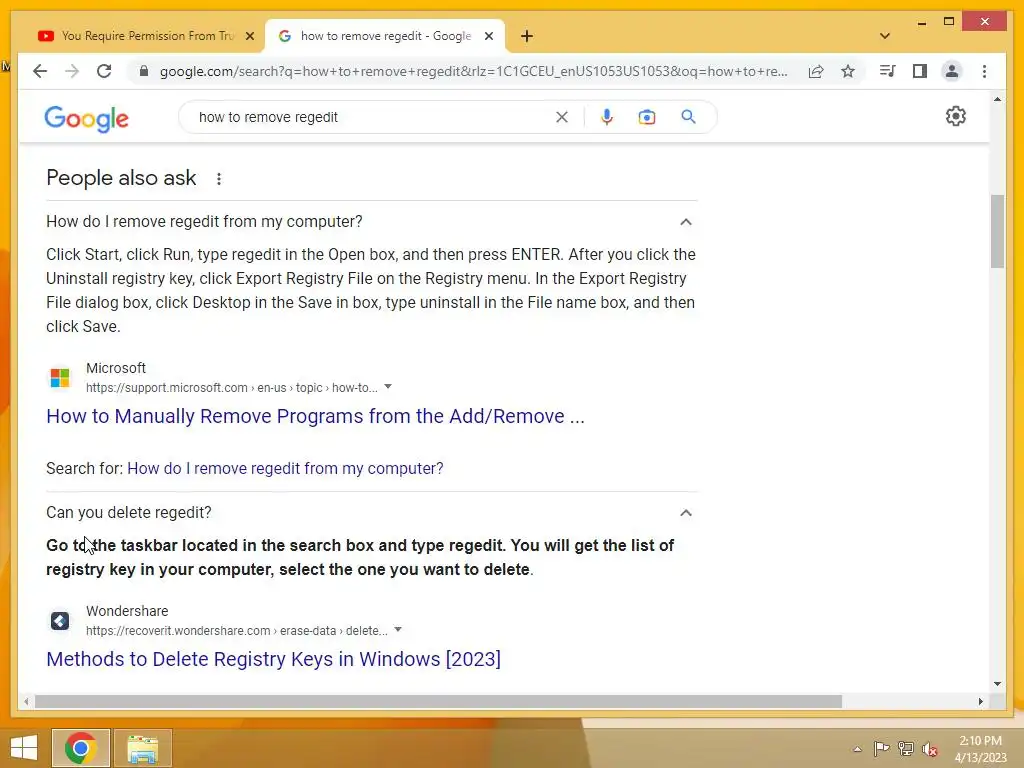Collapse 'How do I remove regedit' answer
Viewport: 1024px width, 768px height.
tap(686, 222)
